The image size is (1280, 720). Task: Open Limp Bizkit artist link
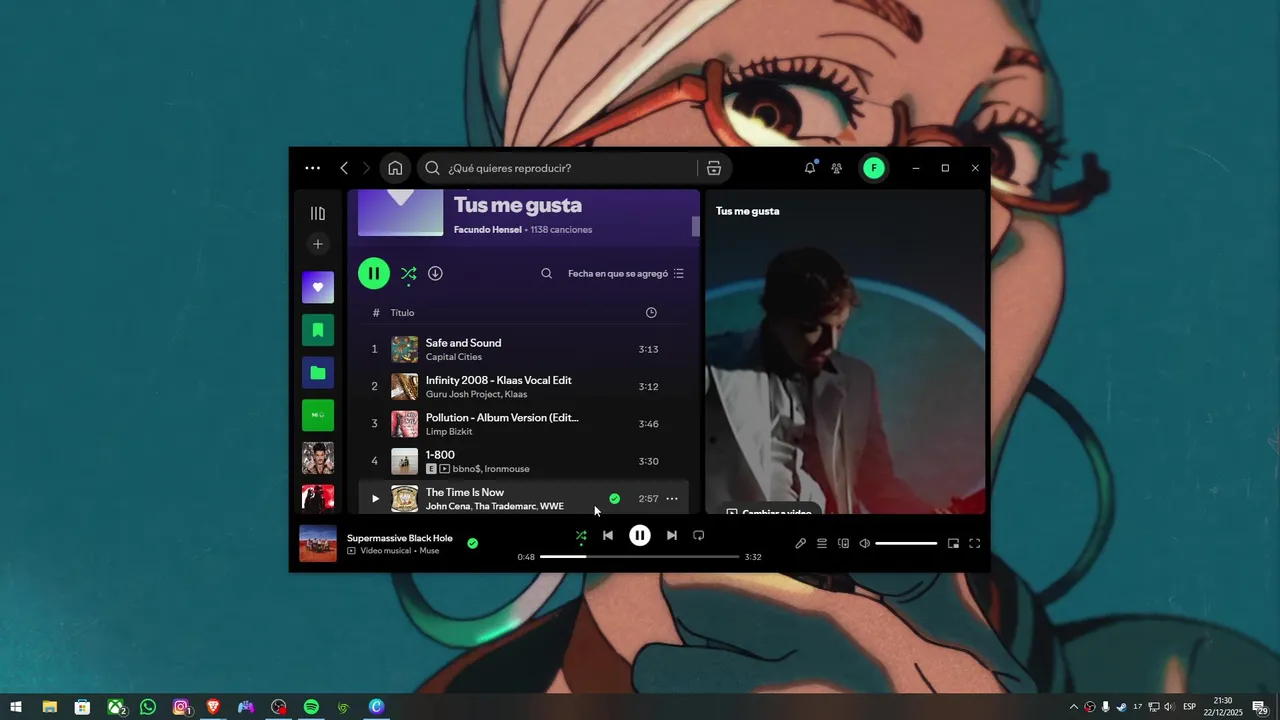(x=449, y=431)
